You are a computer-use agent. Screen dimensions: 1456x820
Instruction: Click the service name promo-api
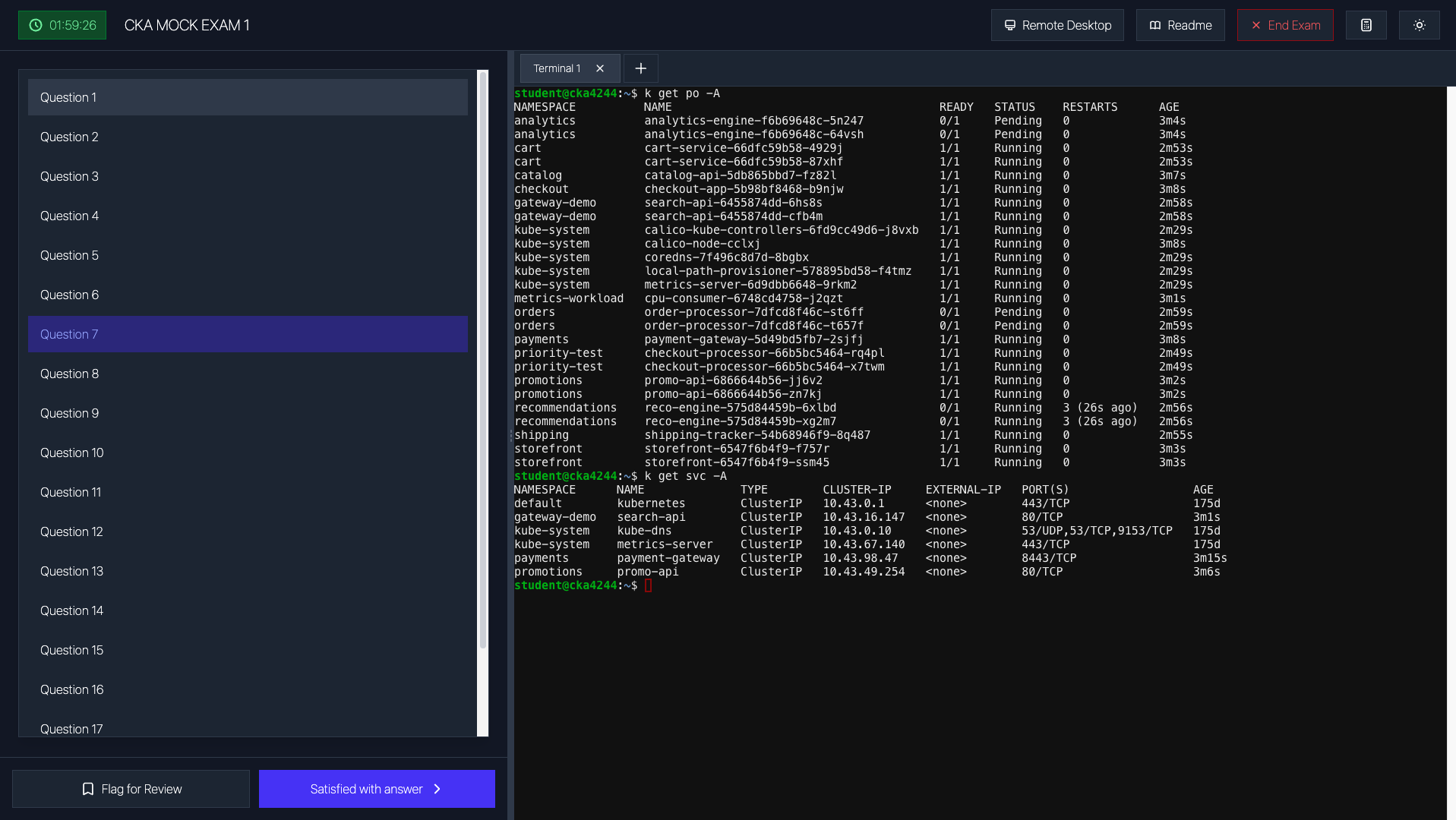647,572
